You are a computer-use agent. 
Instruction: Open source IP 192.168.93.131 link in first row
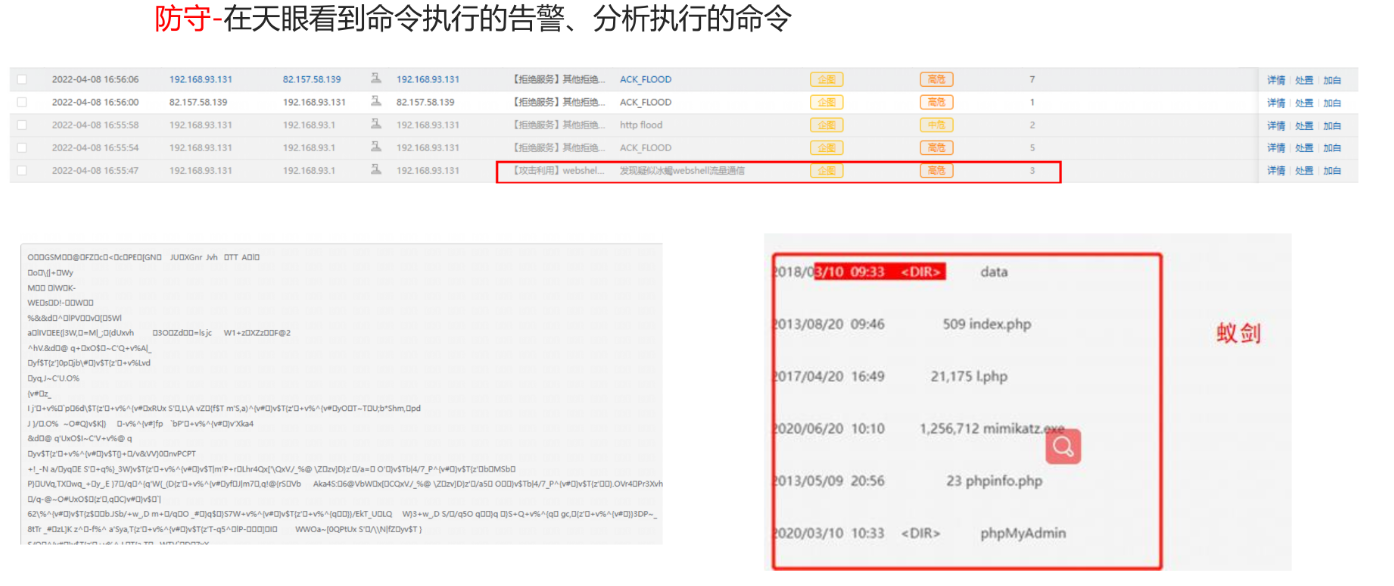click(200, 79)
